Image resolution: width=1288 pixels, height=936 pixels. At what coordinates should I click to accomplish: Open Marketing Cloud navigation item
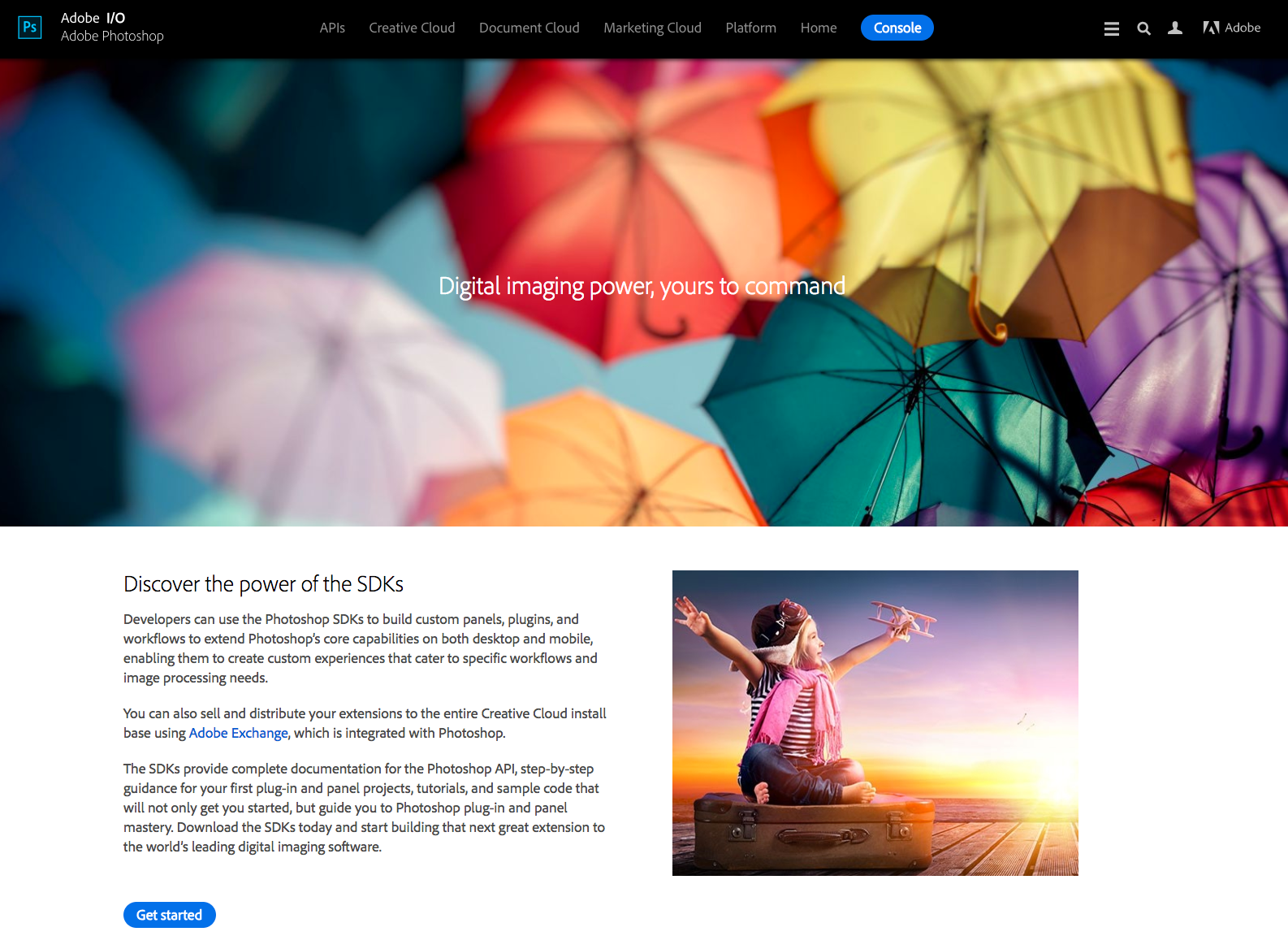[x=652, y=28]
